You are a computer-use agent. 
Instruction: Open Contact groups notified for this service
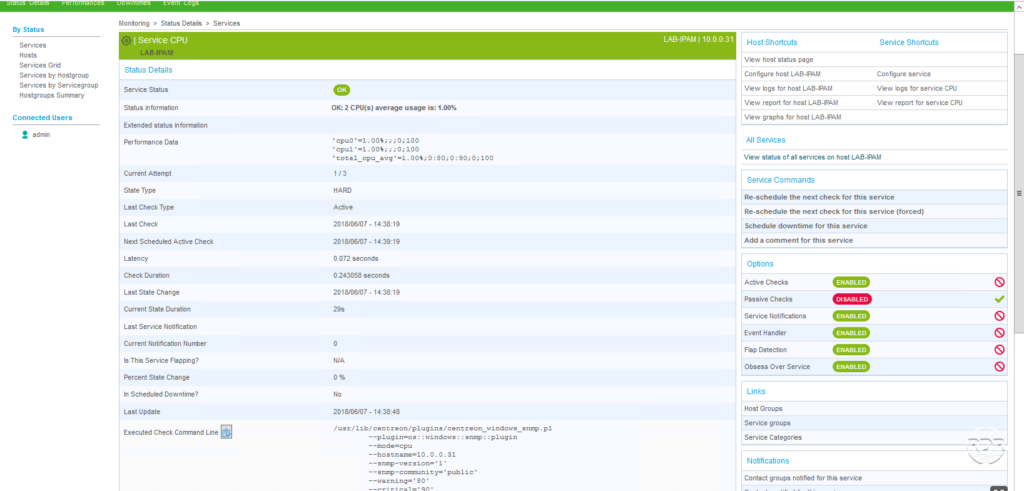(x=803, y=478)
